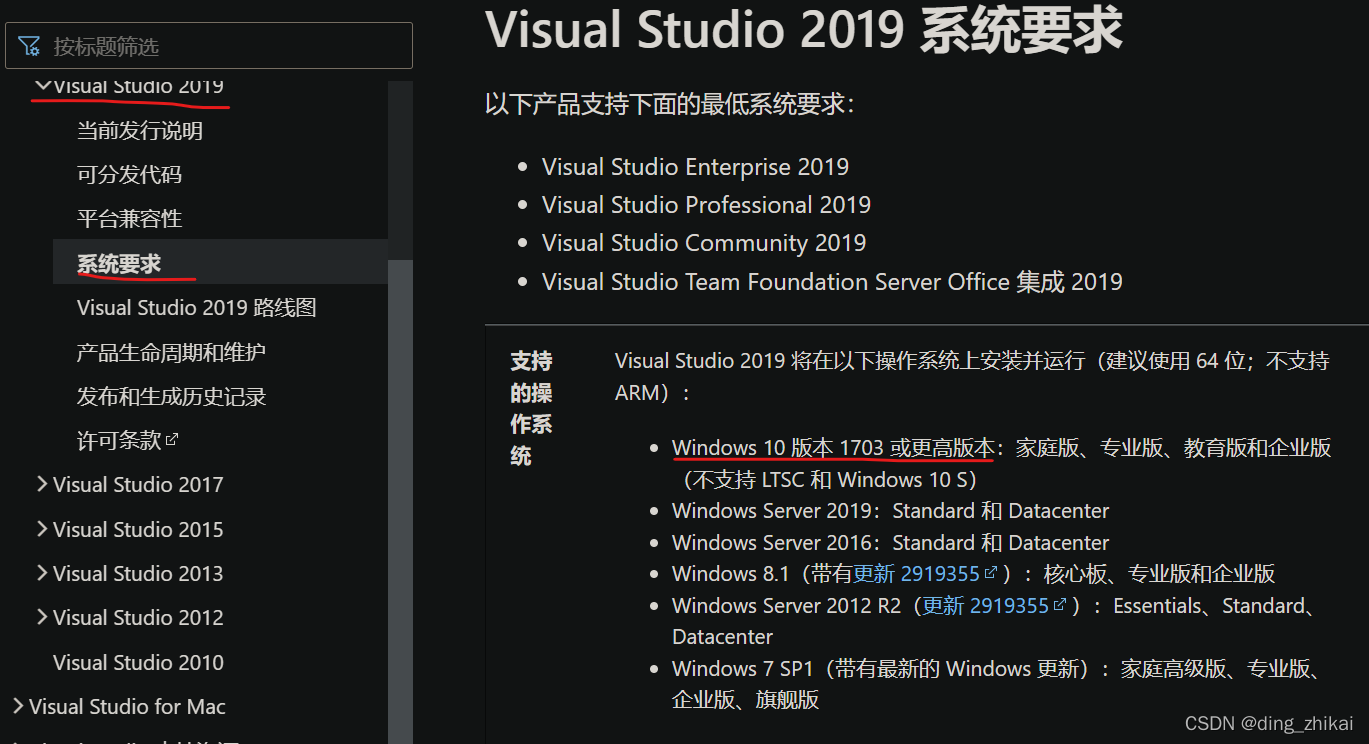Expand the Visual Studio for Mac chevron
This screenshot has width=1369, height=744.
pos(18,706)
